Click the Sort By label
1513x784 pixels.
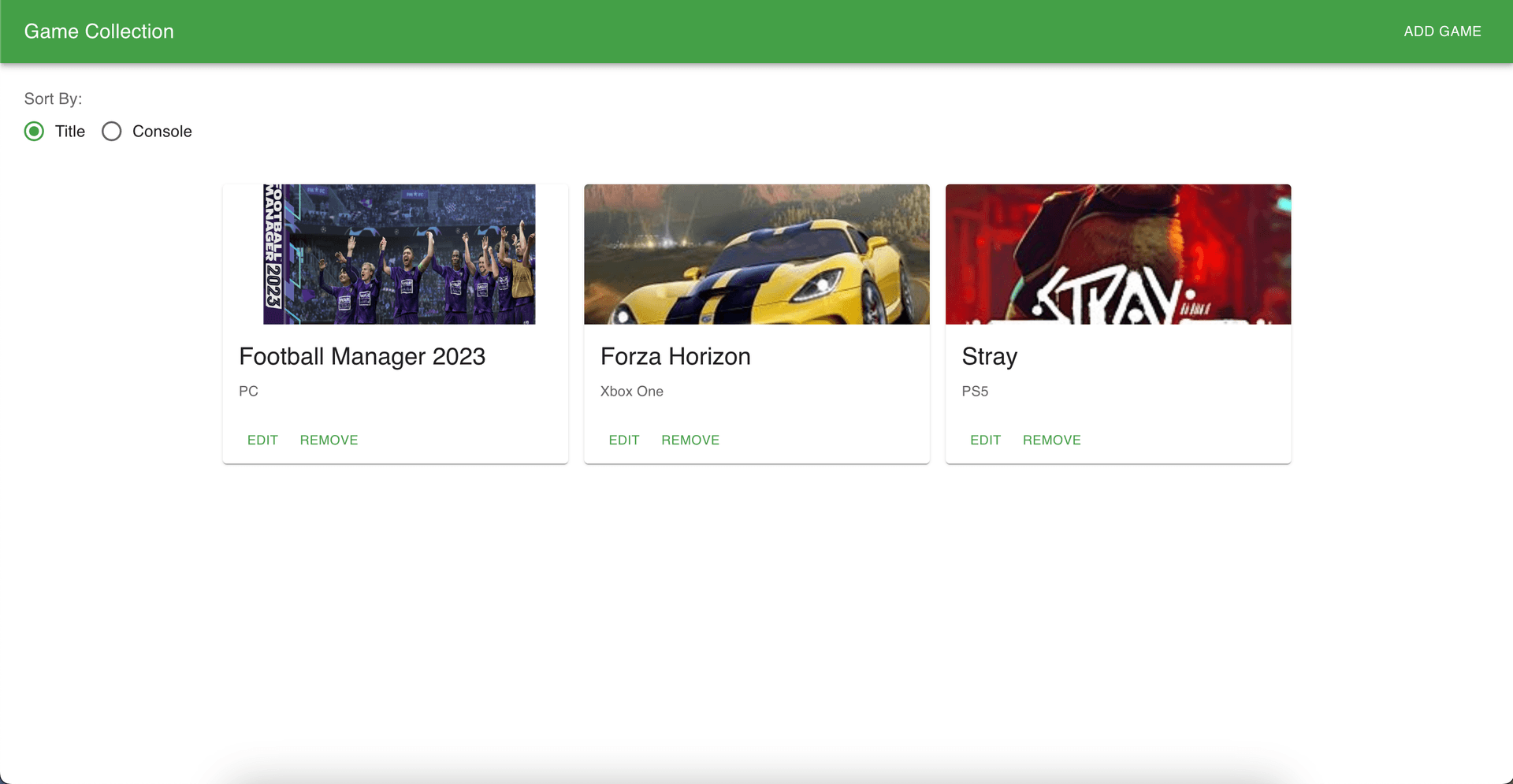coord(53,99)
